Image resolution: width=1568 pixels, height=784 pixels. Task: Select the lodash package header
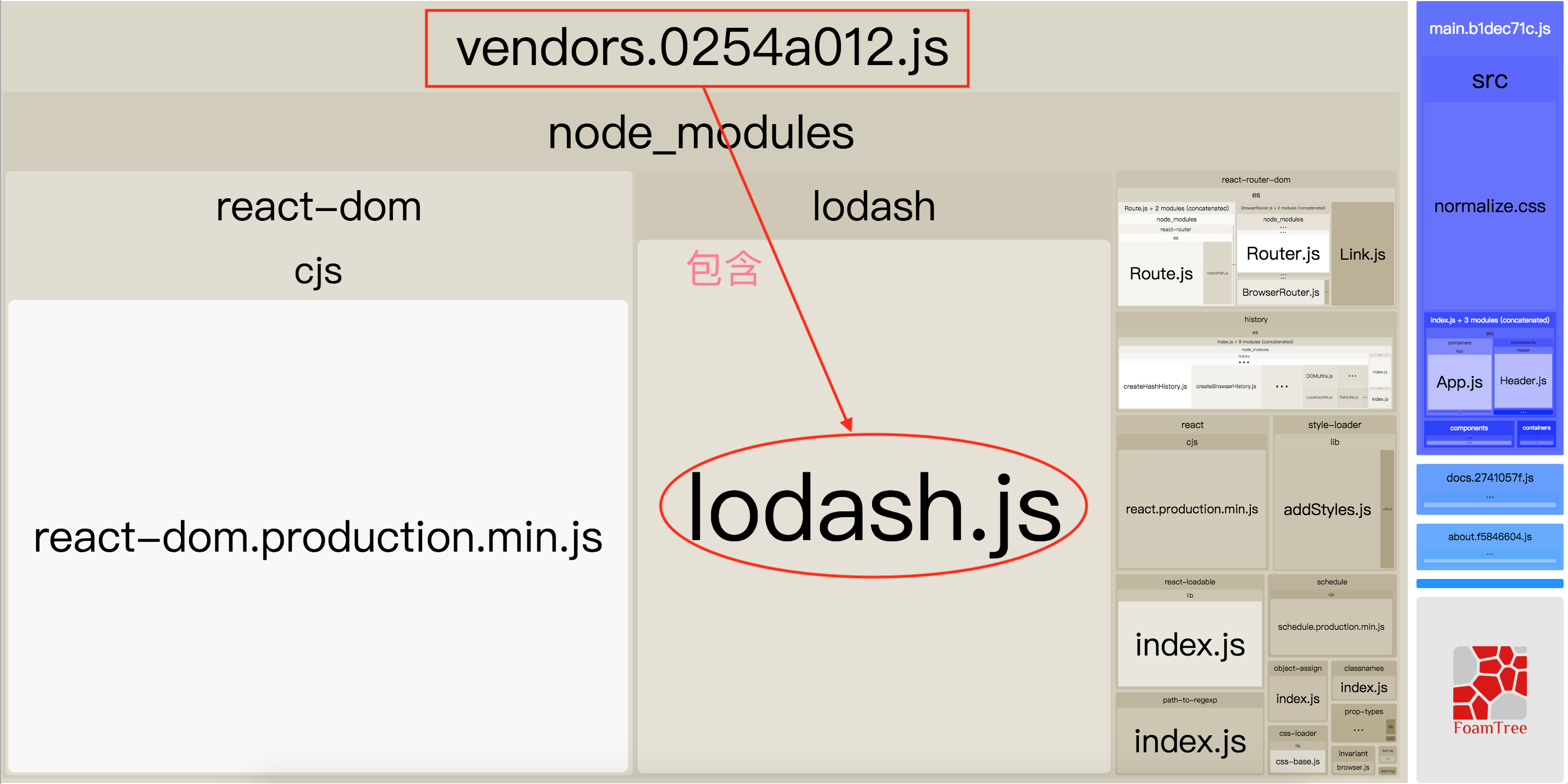(x=874, y=206)
